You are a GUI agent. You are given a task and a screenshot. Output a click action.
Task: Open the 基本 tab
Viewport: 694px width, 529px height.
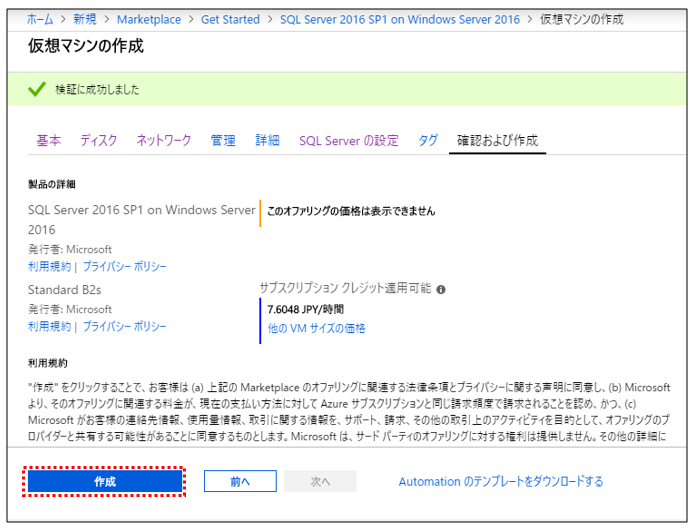point(49,140)
